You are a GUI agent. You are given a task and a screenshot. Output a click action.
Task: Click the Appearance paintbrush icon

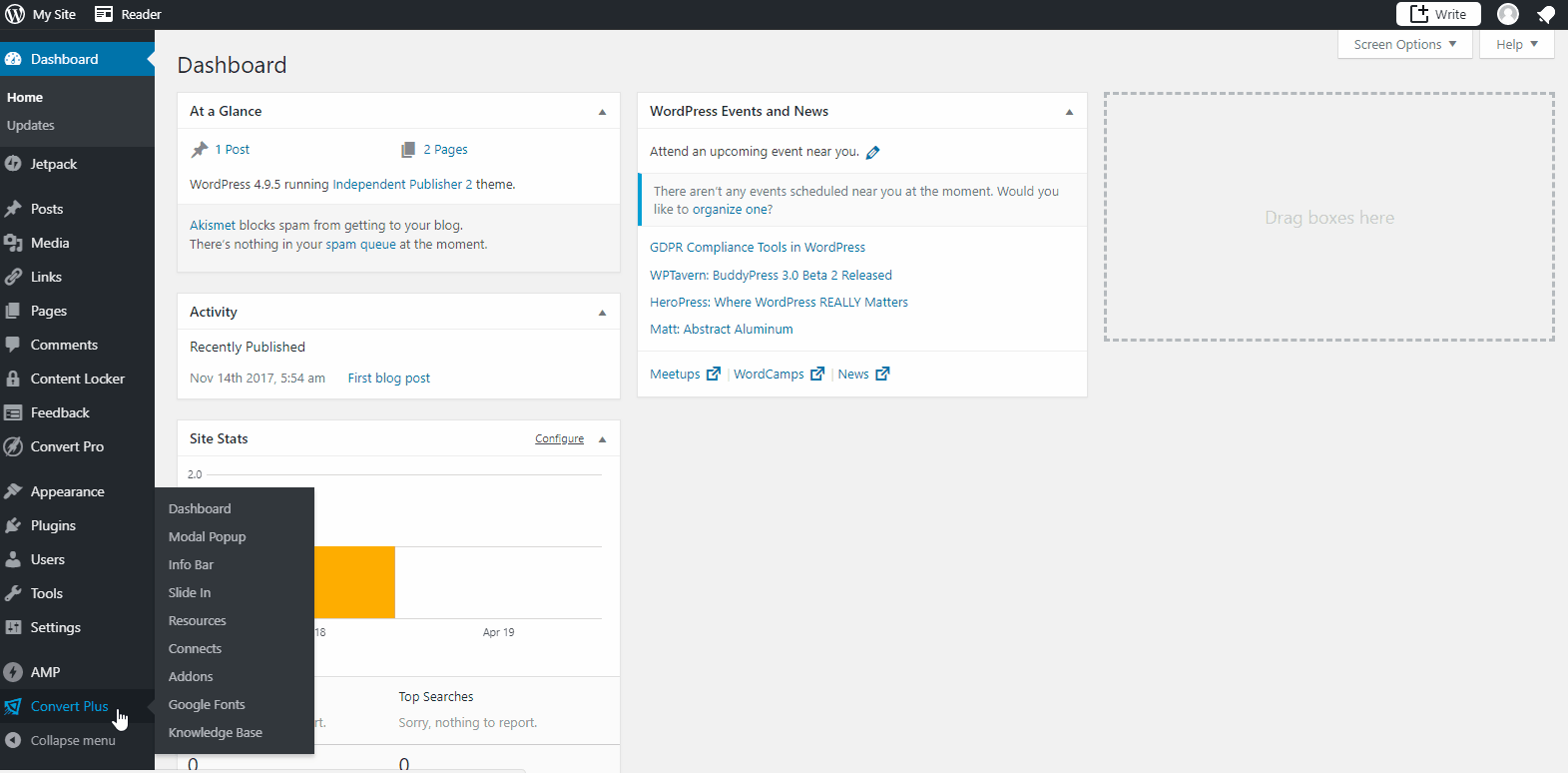tap(13, 491)
